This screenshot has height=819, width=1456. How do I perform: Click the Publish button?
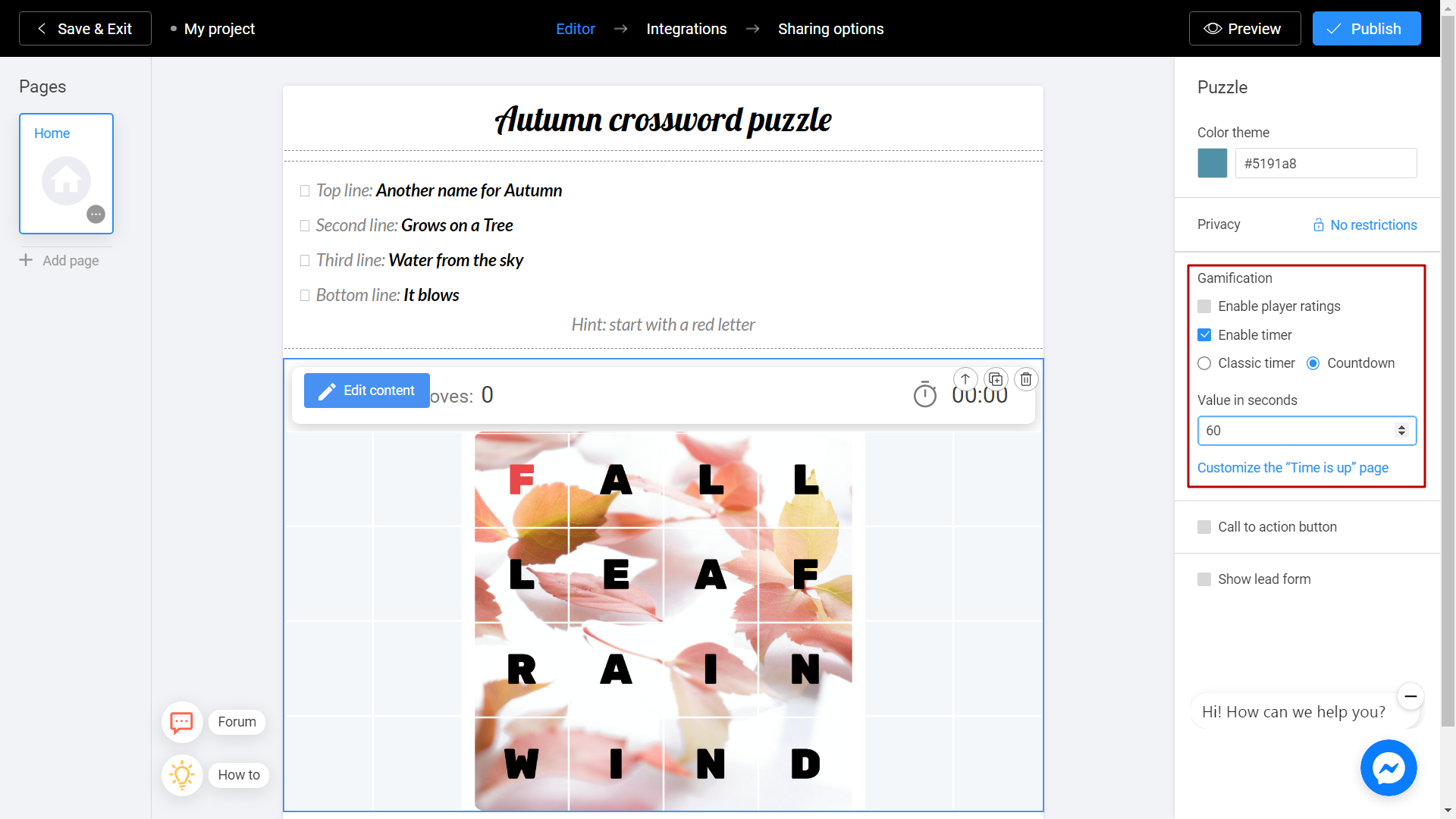1367,28
